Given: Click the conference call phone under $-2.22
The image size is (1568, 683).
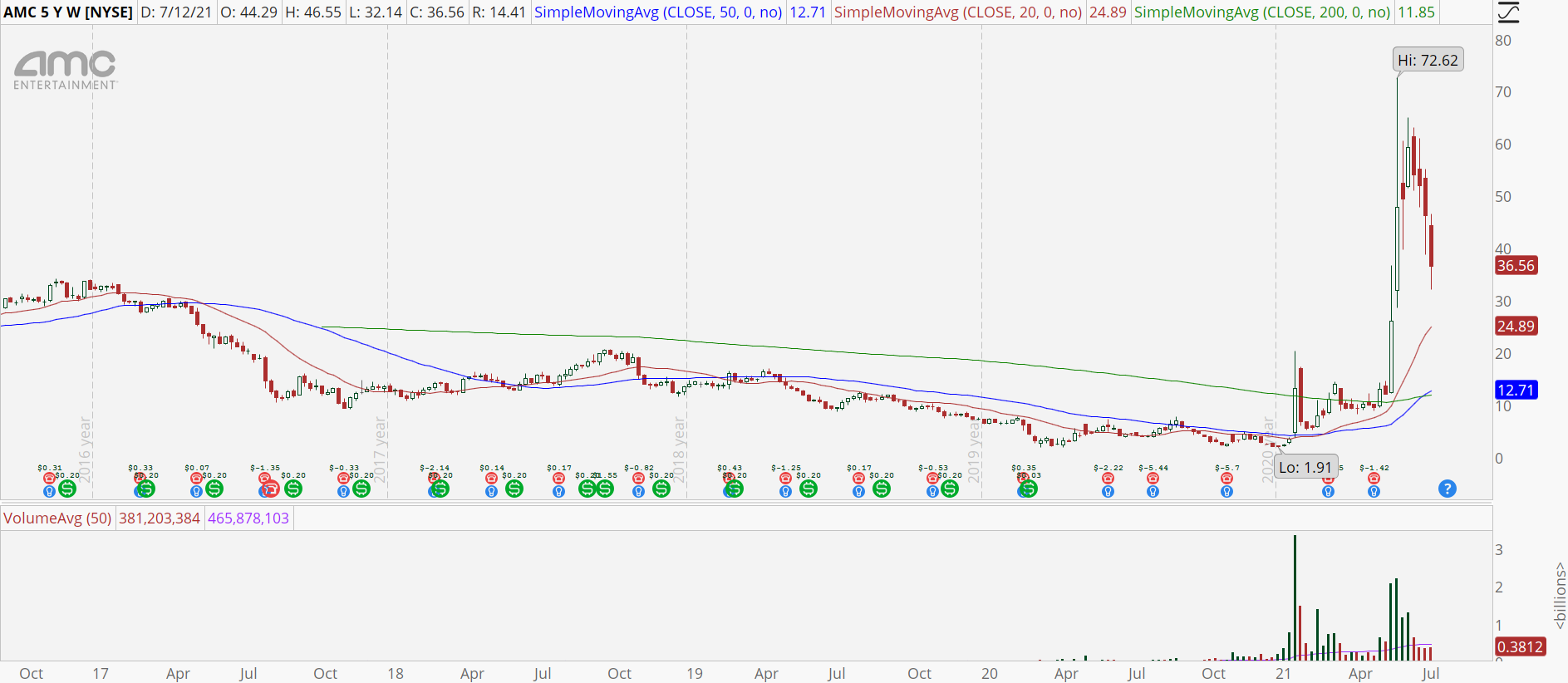Looking at the screenshot, I should (x=1108, y=479).
